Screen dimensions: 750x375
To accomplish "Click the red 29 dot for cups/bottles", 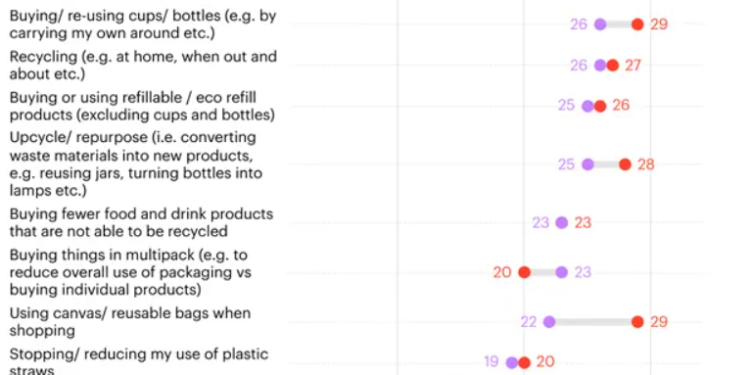I will [637, 24].
